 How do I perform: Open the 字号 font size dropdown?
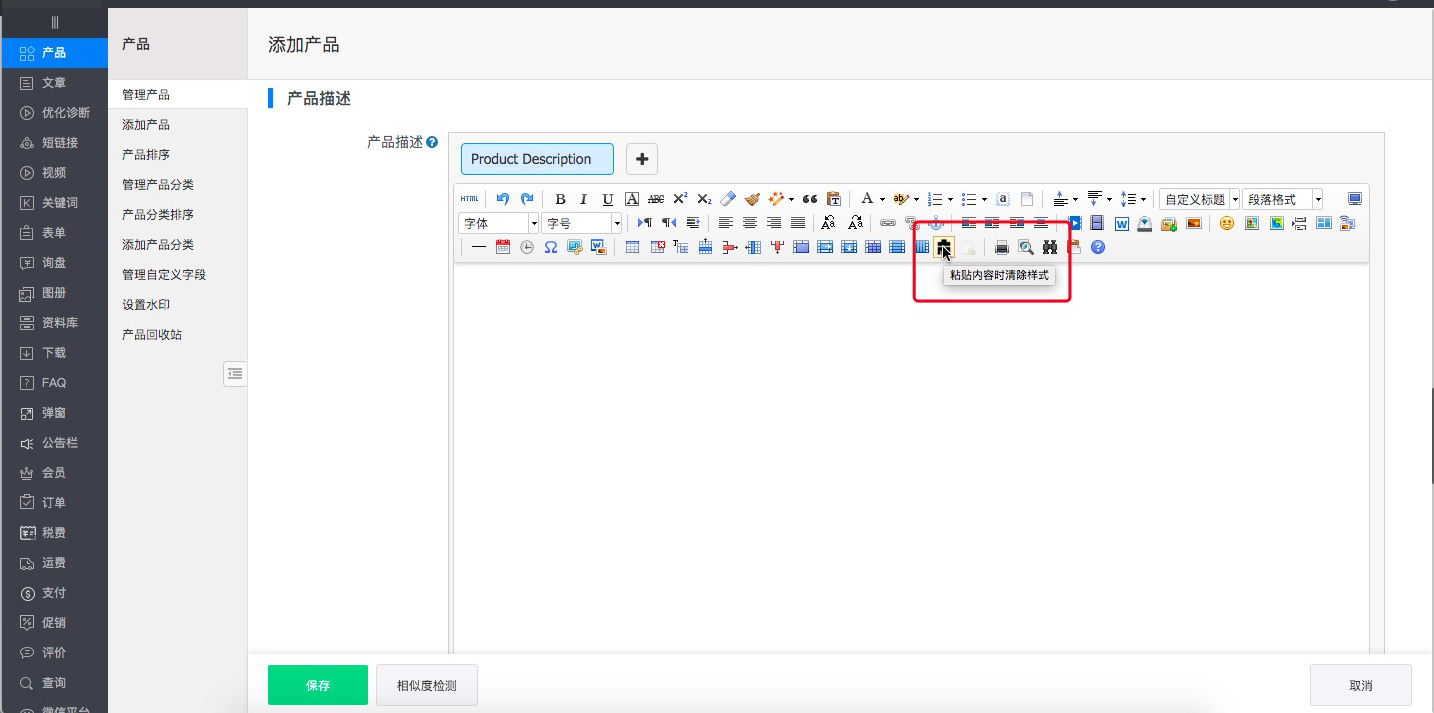(x=582, y=223)
